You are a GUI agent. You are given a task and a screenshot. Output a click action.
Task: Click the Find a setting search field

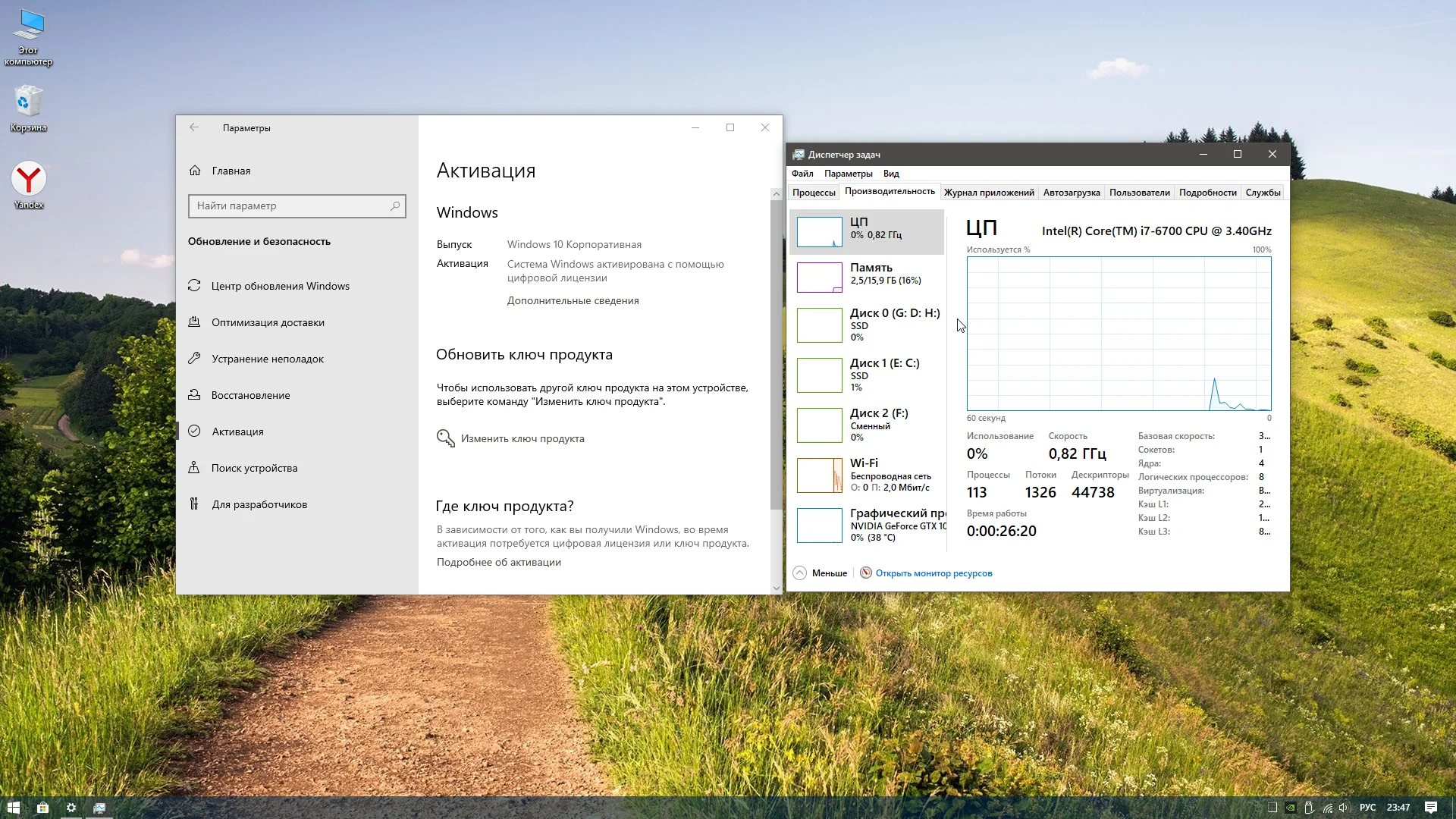(292, 206)
